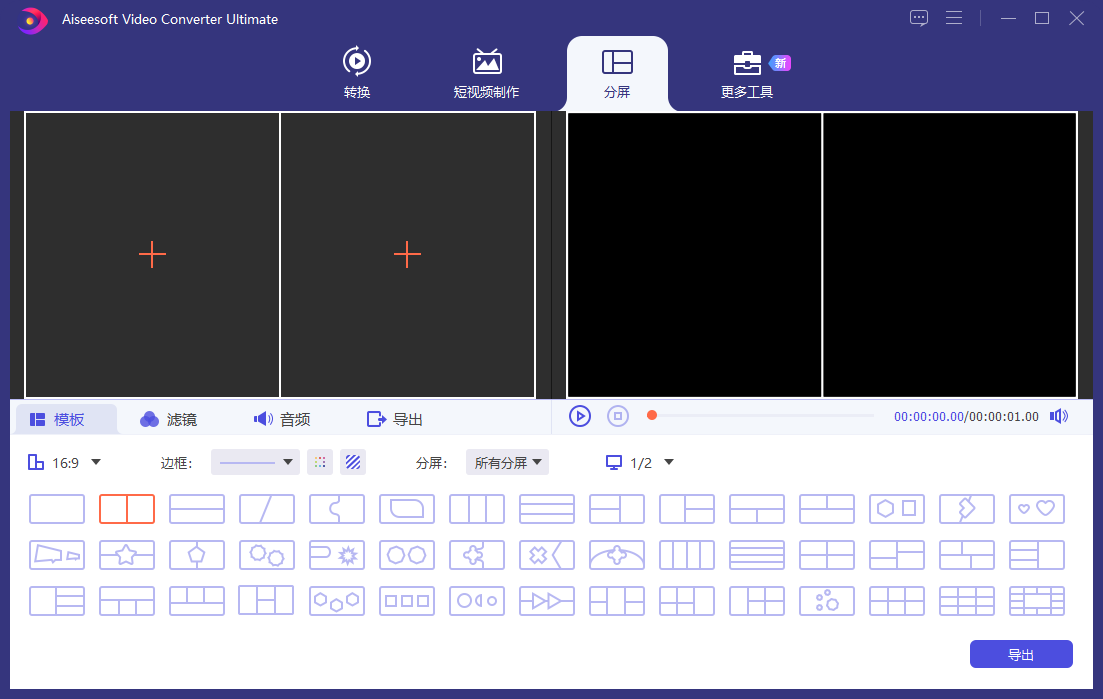Mute preview audio with the speaker icon
This screenshot has width=1103, height=699.
coord(1058,416)
